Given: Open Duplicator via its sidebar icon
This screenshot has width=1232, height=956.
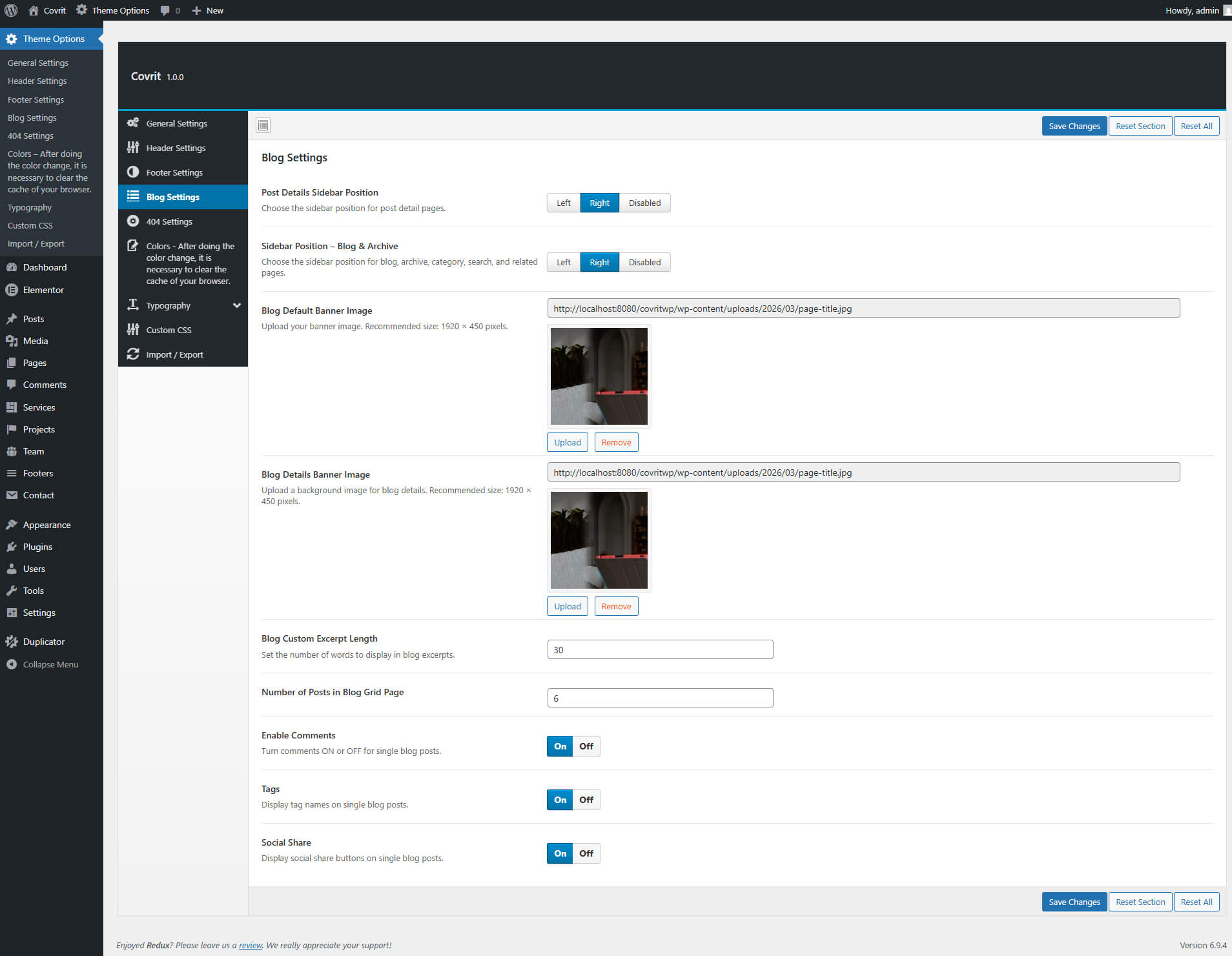Looking at the screenshot, I should pos(12,642).
